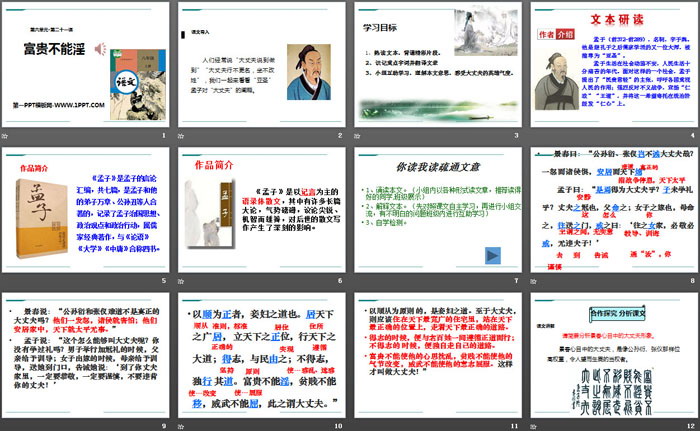Select slide 7 titled 你读我读疏通文意
Image resolution: width=700 pixels, height=431 pixels.
(x=438, y=210)
